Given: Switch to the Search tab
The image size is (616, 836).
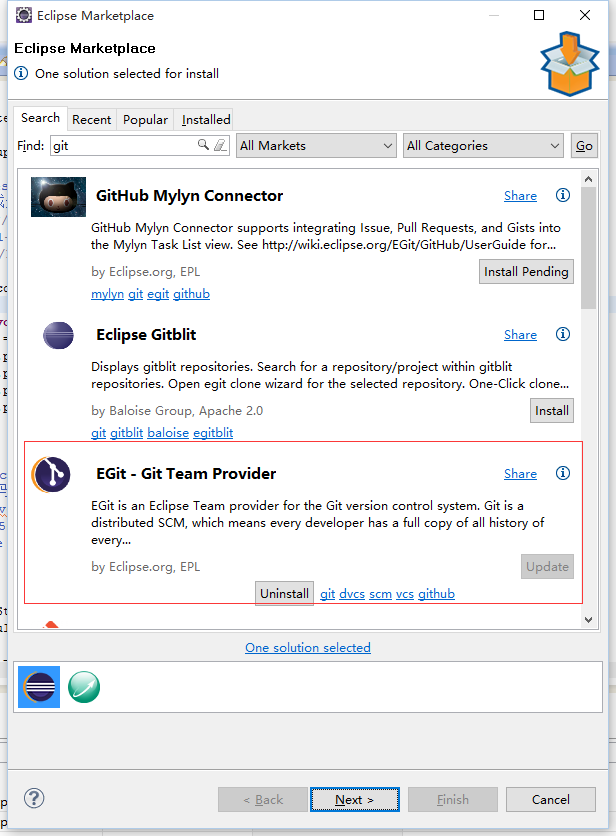Looking at the screenshot, I should click(41, 118).
